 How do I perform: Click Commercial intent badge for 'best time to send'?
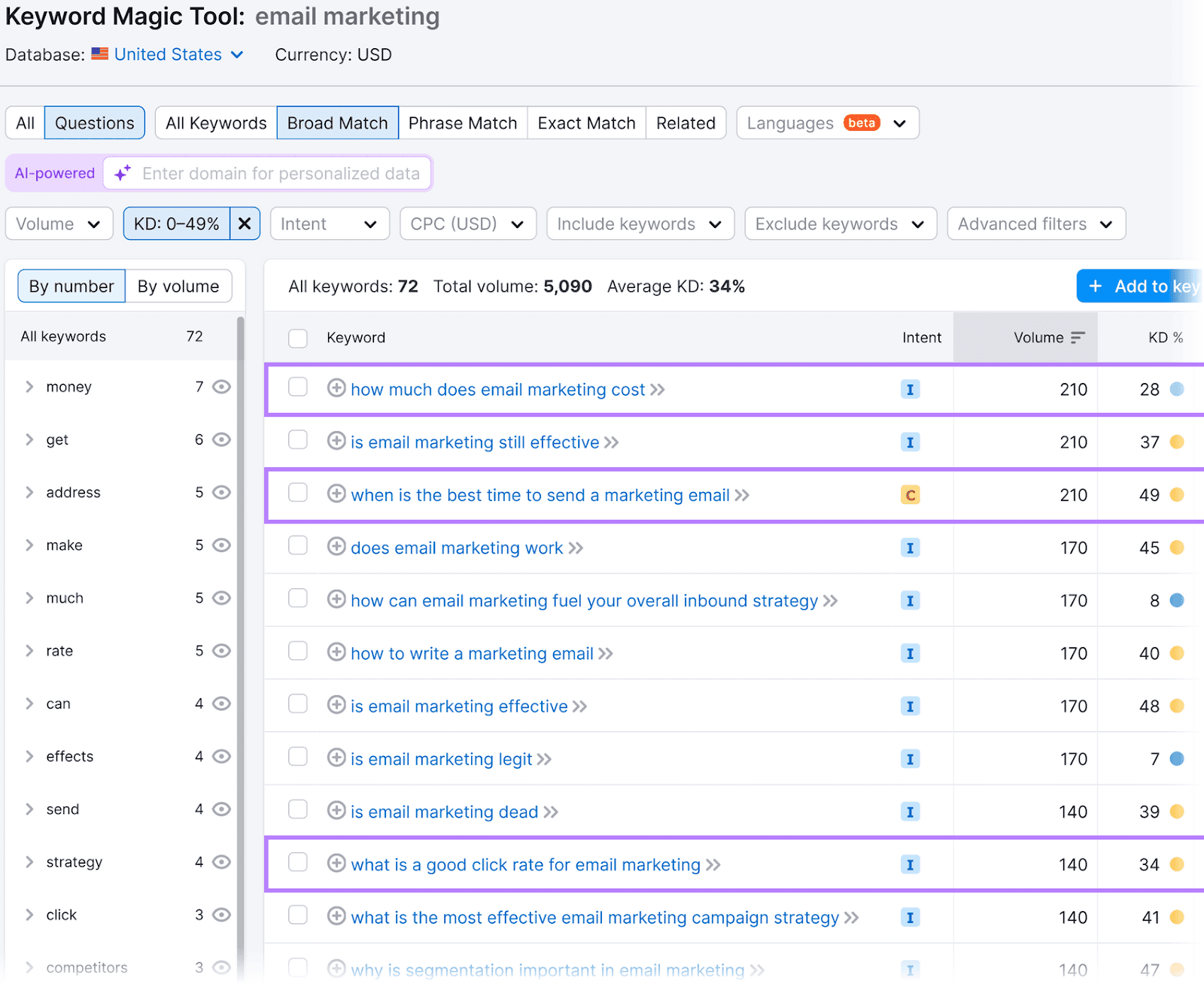pos(910,495)
